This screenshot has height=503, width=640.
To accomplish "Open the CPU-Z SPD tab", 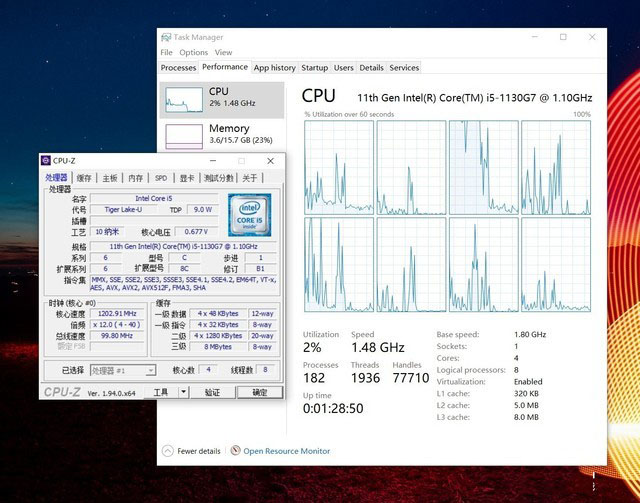I will [x=161, y=178].
